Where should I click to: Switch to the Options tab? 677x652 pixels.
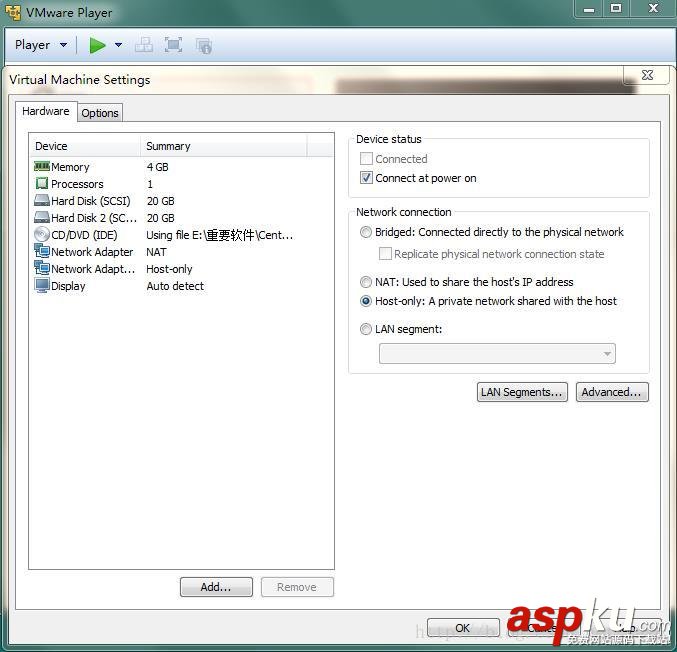click(100, 113)
